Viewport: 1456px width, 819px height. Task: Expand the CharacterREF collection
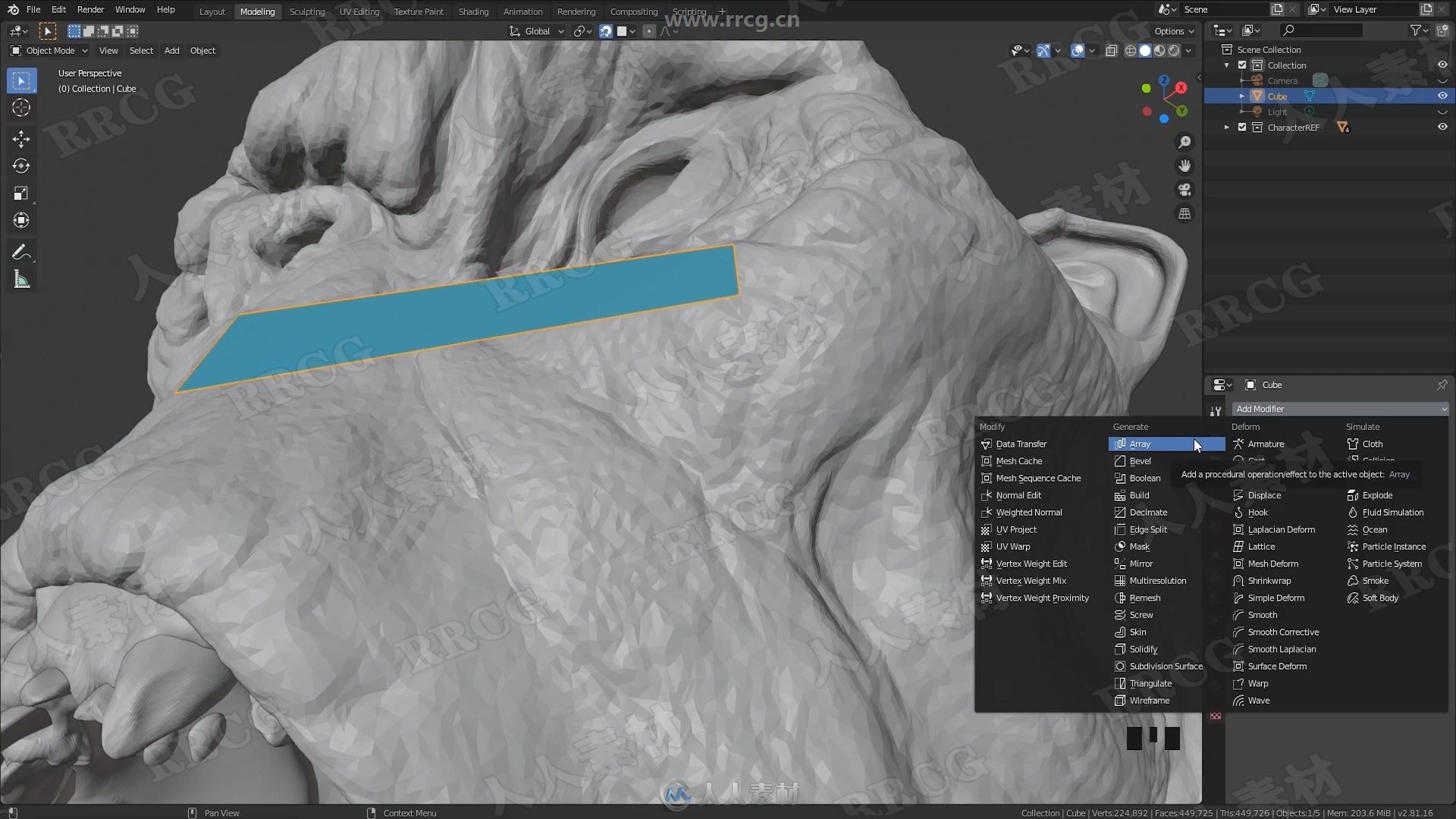click(x=1226, y=127)
